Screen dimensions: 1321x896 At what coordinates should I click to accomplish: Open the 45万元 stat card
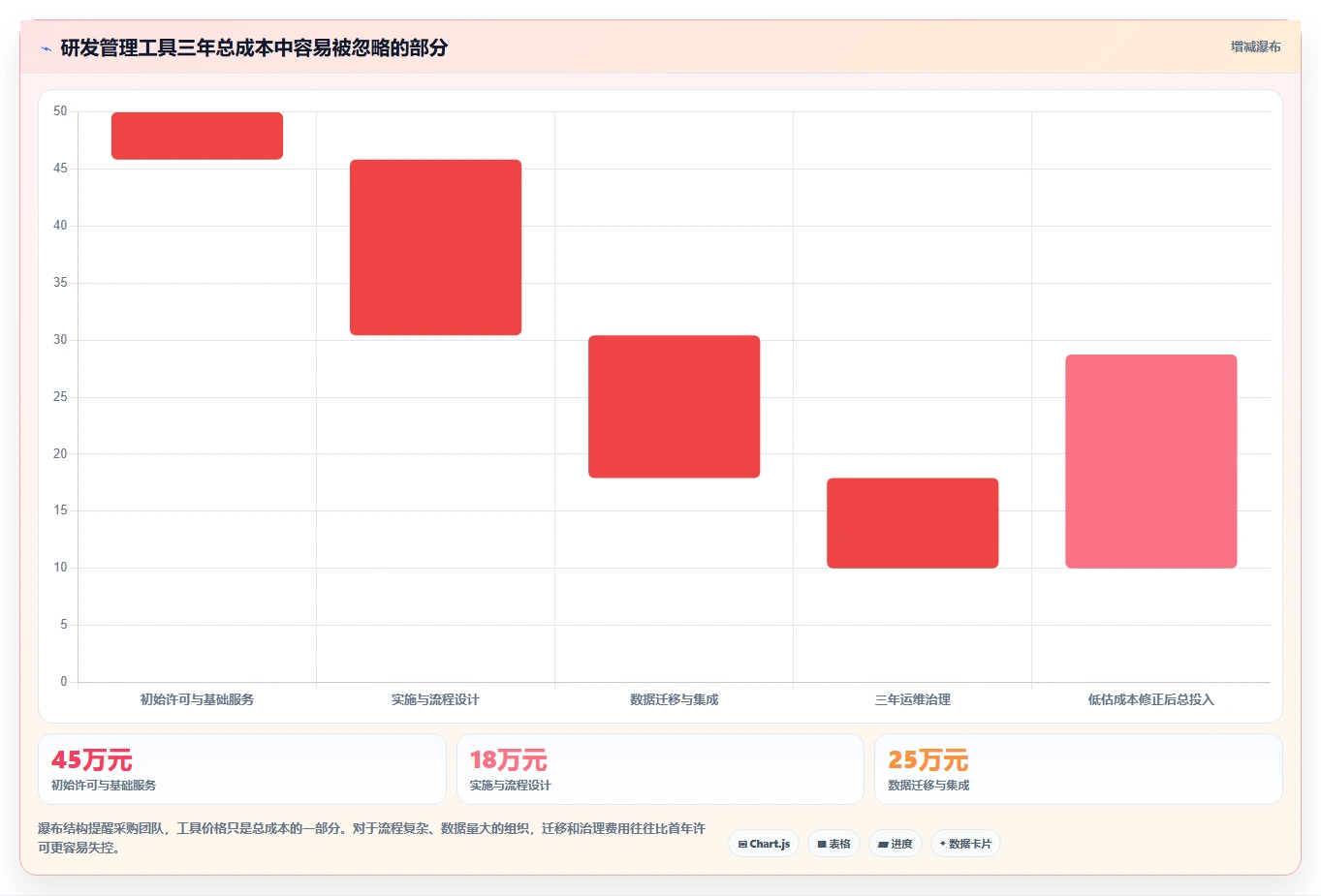[242, 769]
